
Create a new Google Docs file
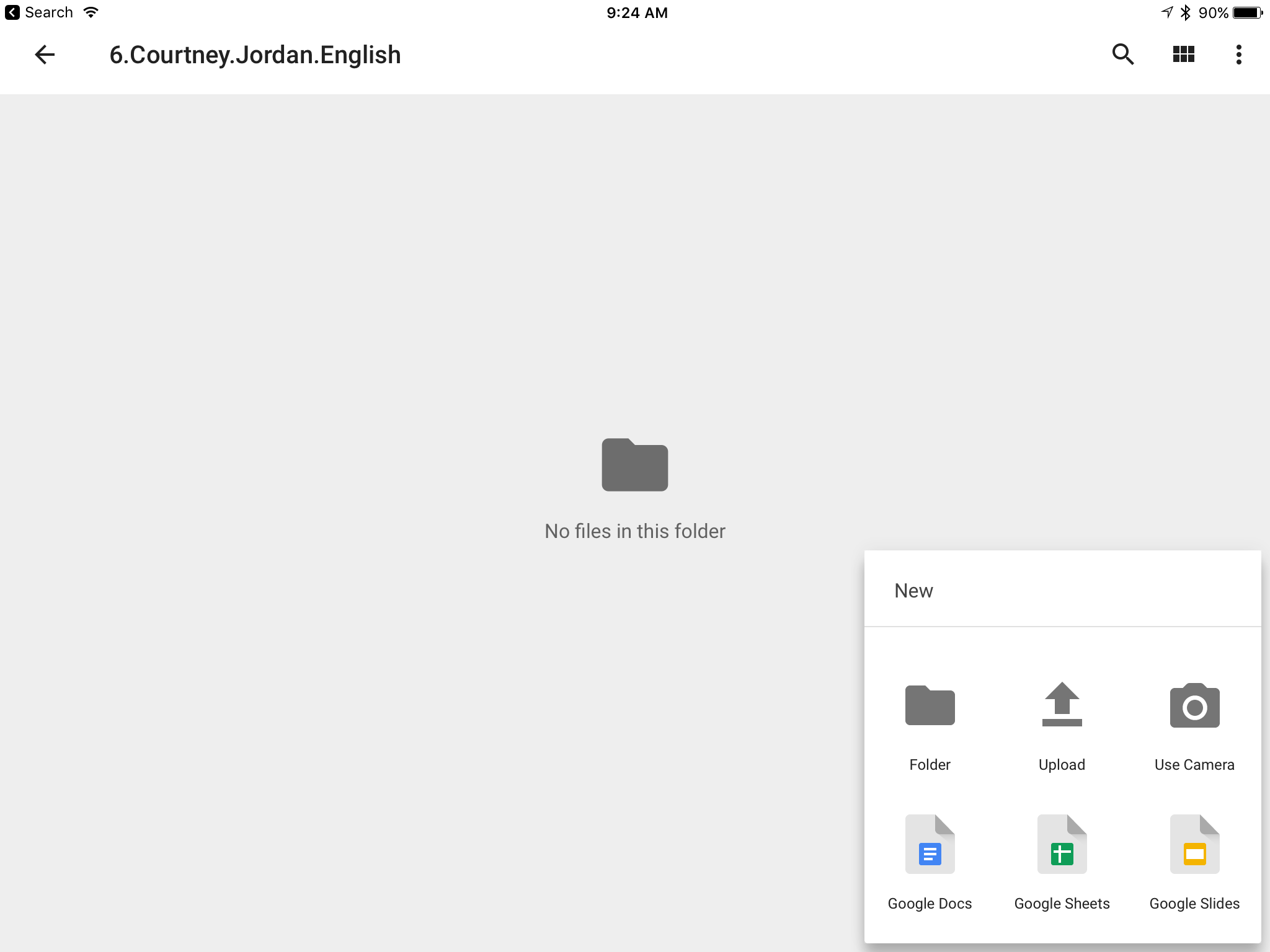click(930, 844)
